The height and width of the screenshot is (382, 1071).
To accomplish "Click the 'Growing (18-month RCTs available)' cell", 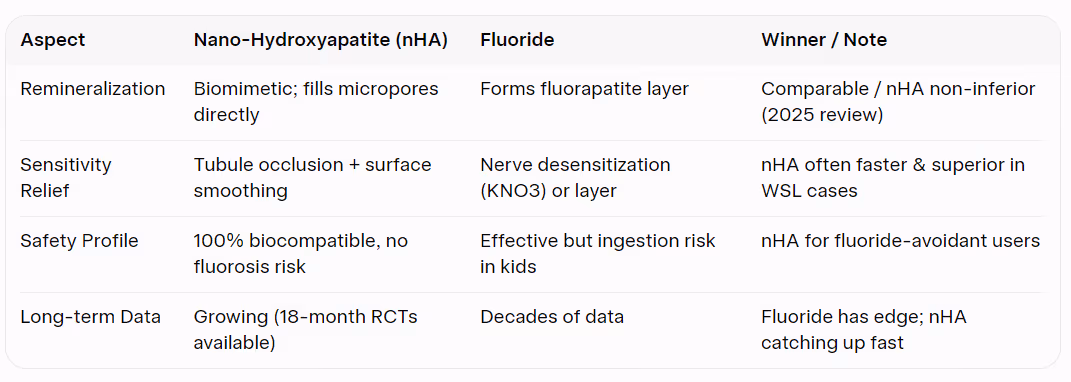I will point(305,329).
